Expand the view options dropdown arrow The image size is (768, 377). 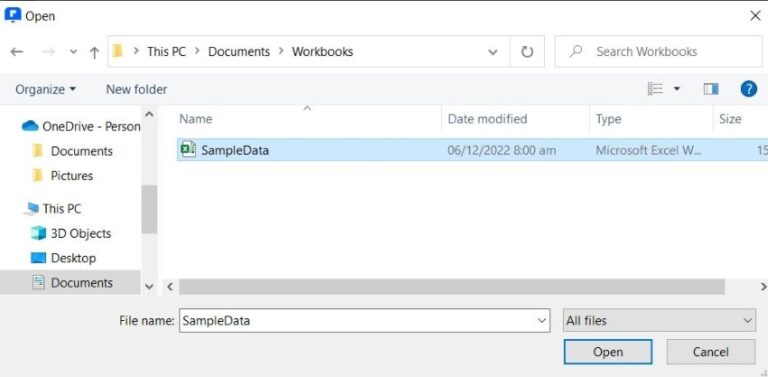[x=677, y=89]
